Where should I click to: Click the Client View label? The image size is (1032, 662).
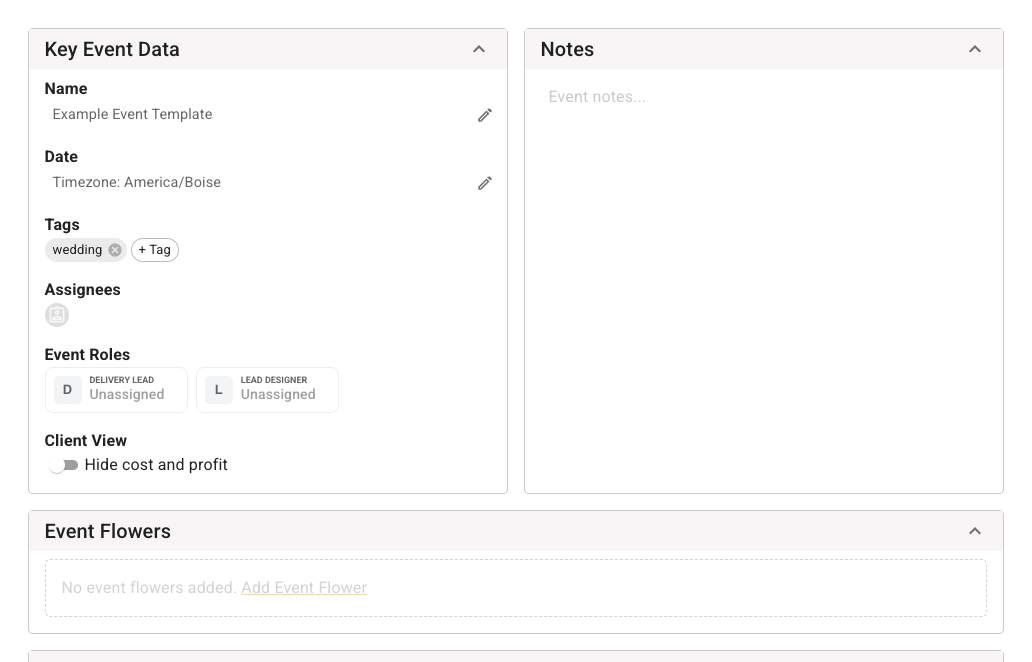pos(86,440)
